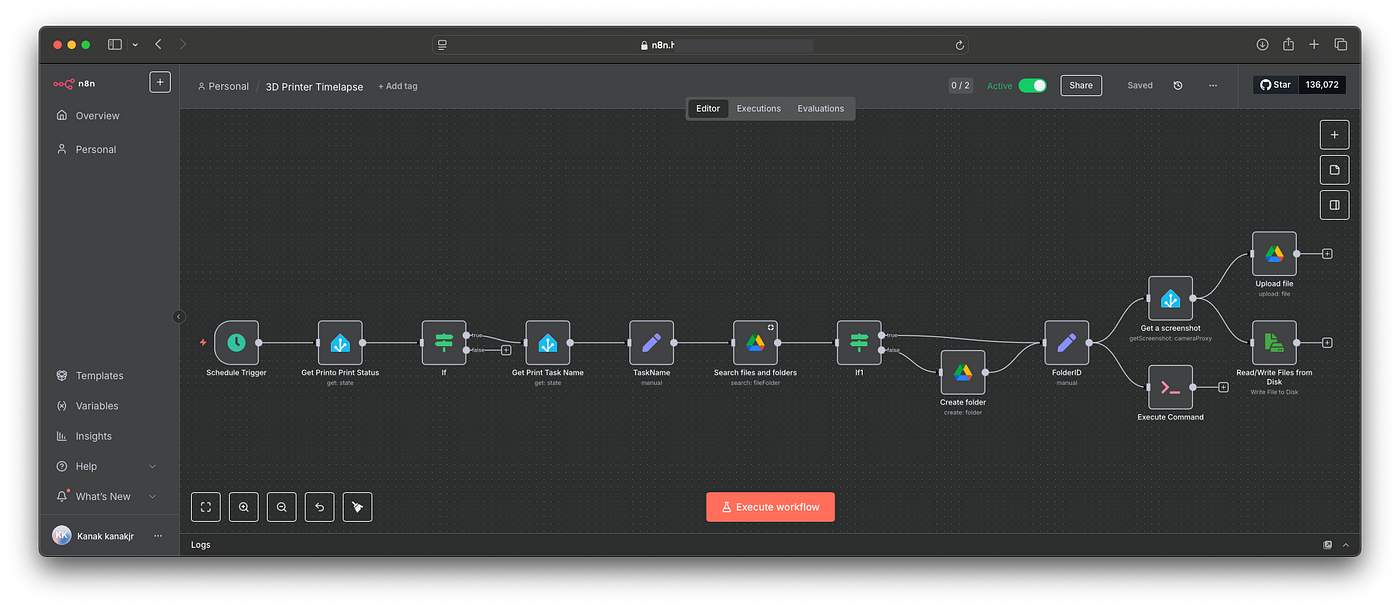Switch to the Executions tab
This screenshot has height=608, width=1400.
[x=758, y=108]
